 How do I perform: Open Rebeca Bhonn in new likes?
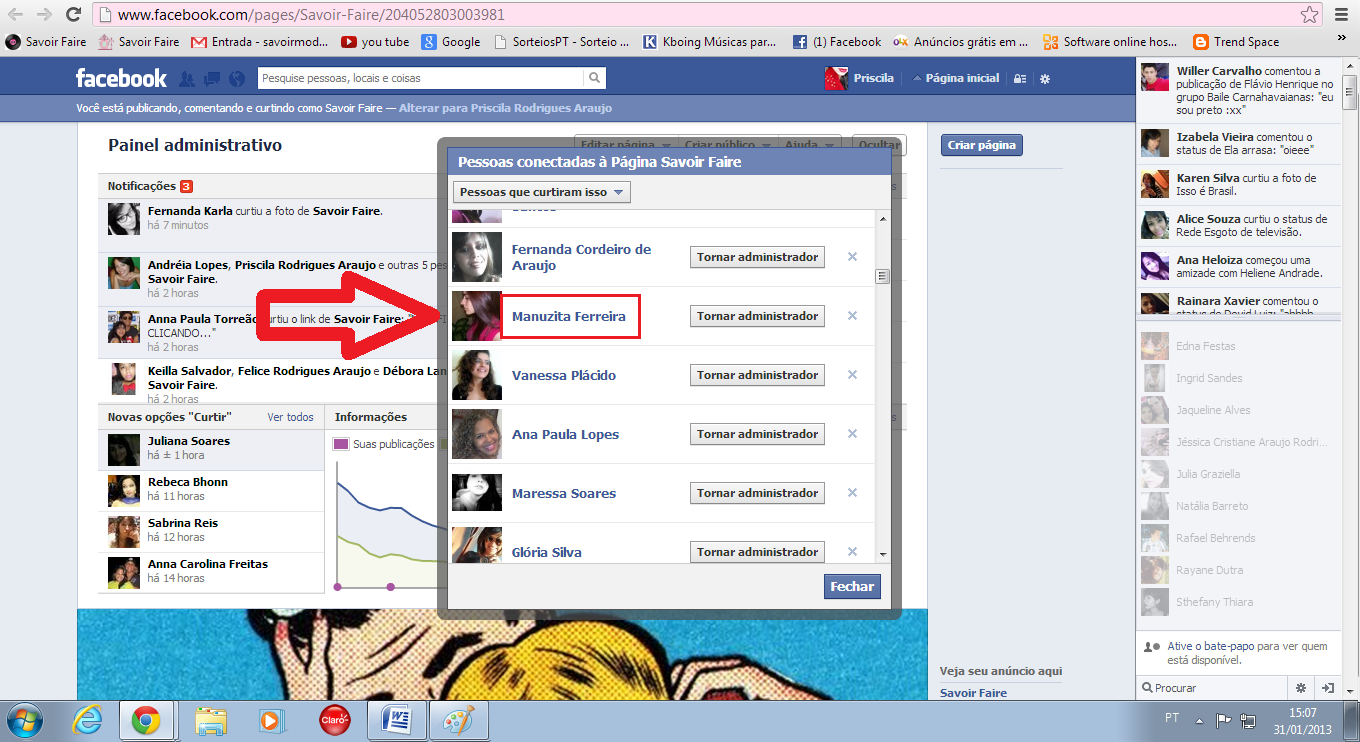[188, 482]
